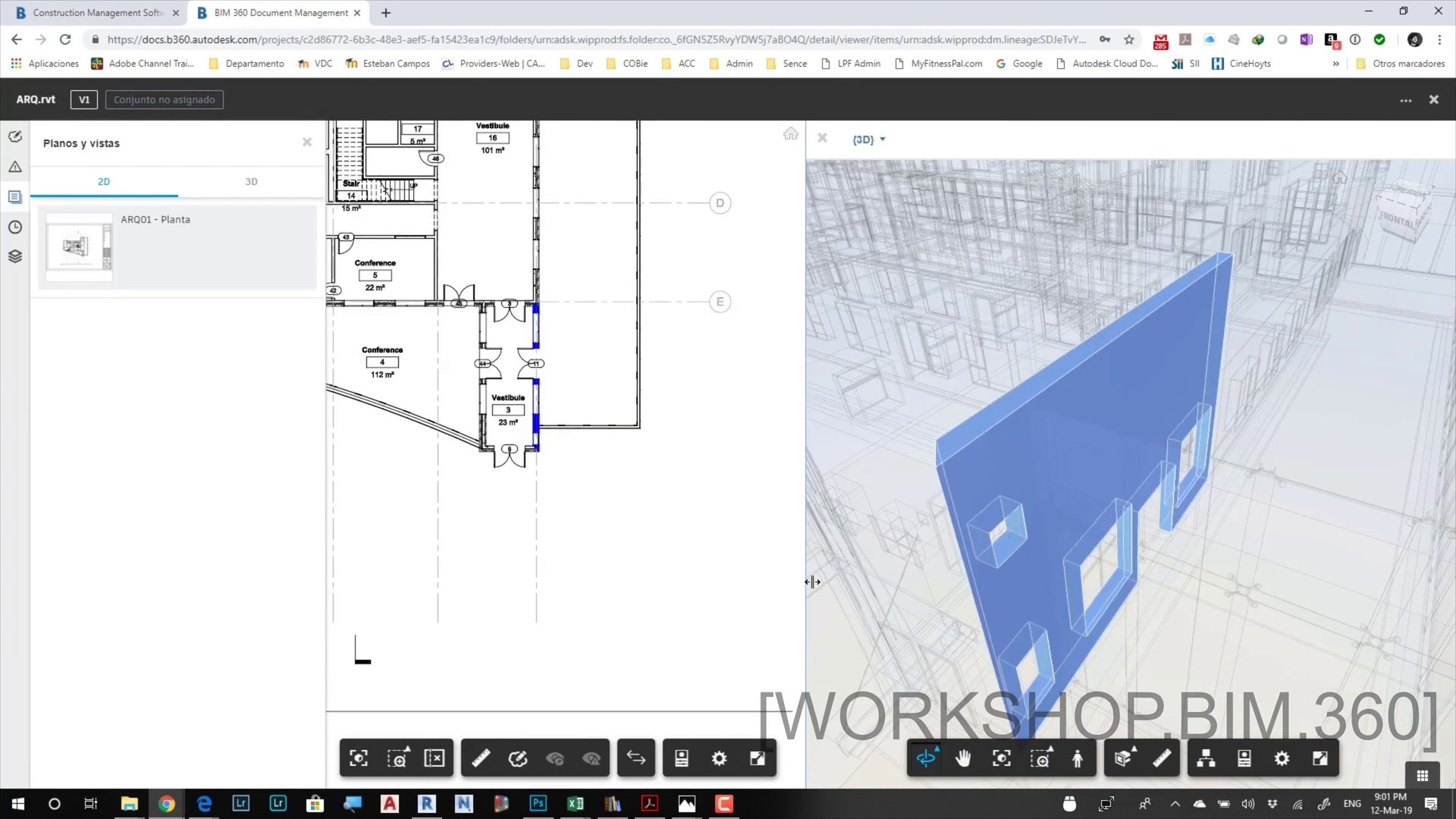Select the Measure ruler in 2D toolbar
The width and height of the screenshot is (1456, 819).
481,758
